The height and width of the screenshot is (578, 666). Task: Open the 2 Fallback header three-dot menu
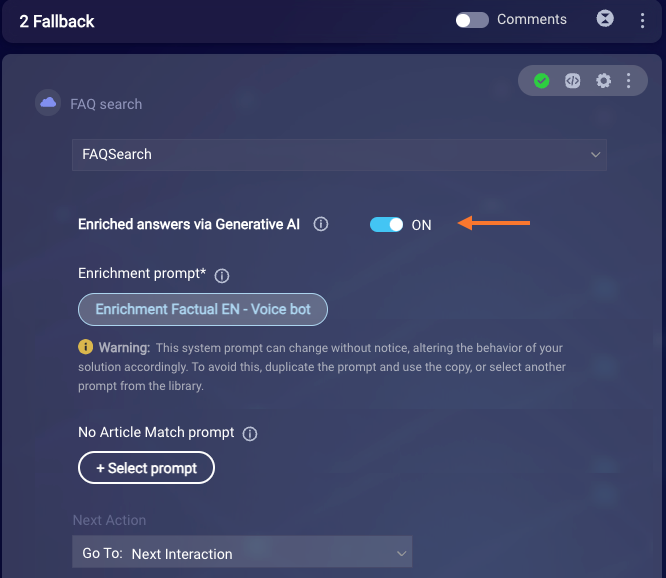pyautogui.click(x=642, y=20)
